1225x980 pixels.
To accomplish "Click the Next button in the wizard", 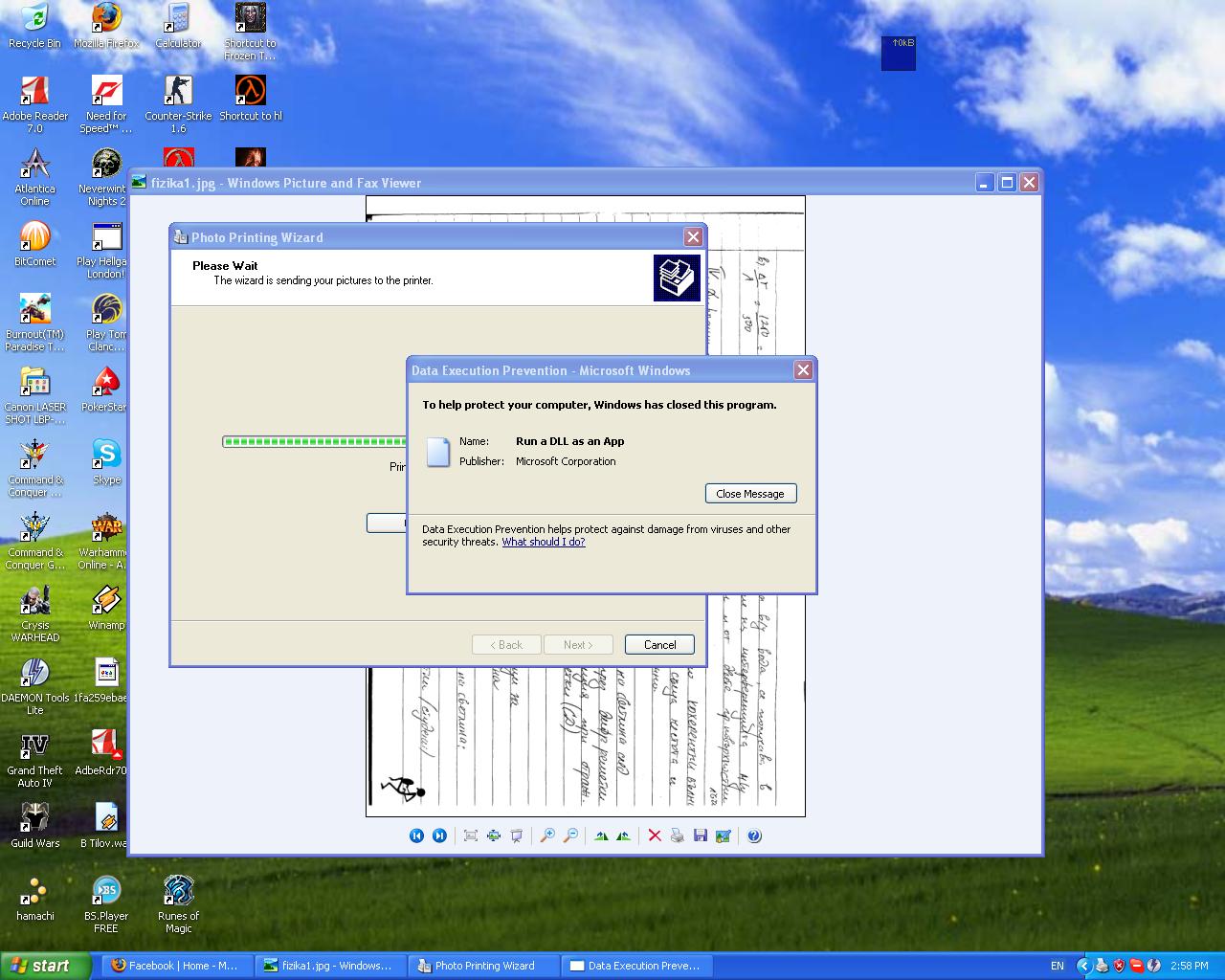I will tap(578, 645).
